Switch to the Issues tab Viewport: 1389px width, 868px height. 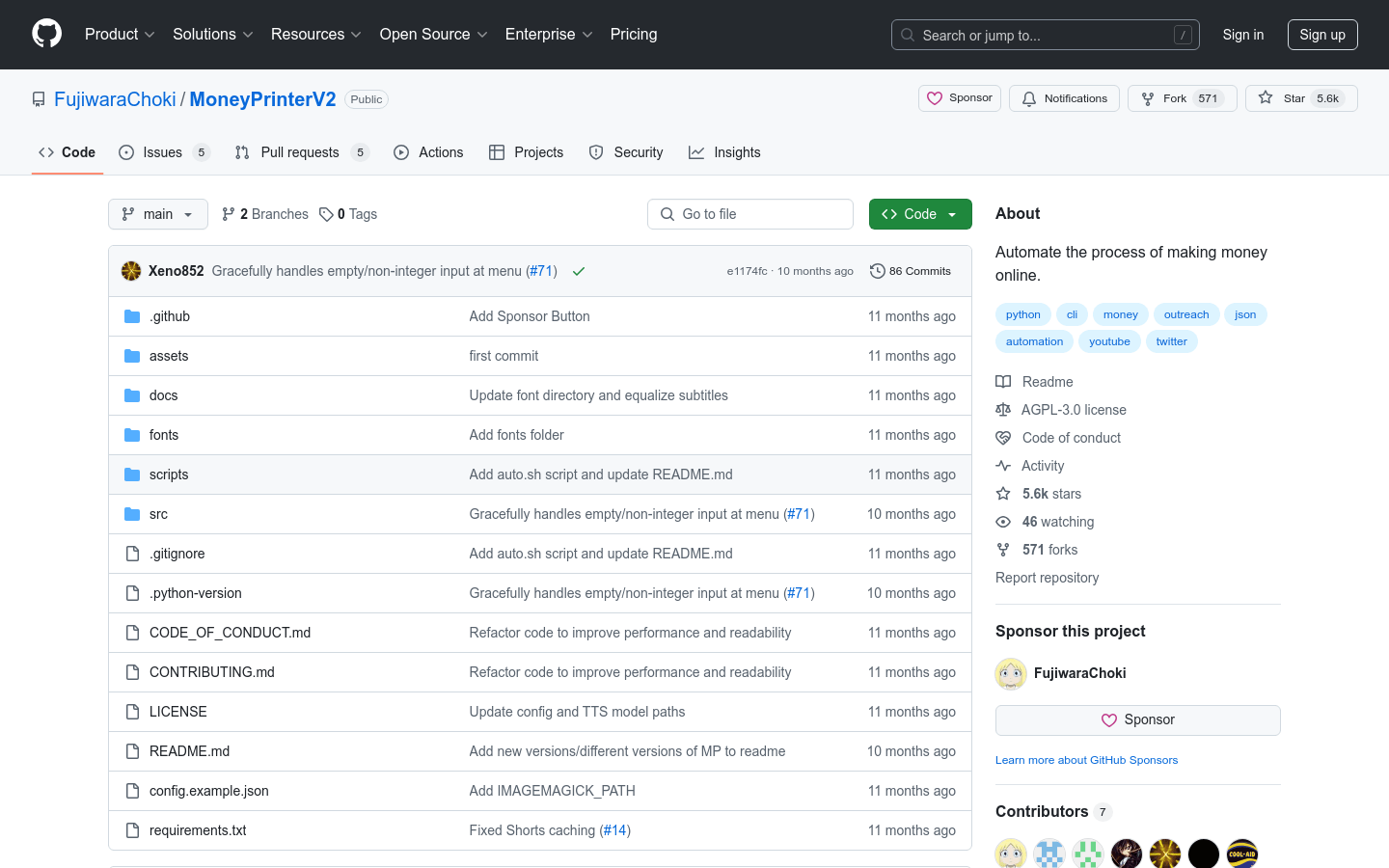[163, 152]
